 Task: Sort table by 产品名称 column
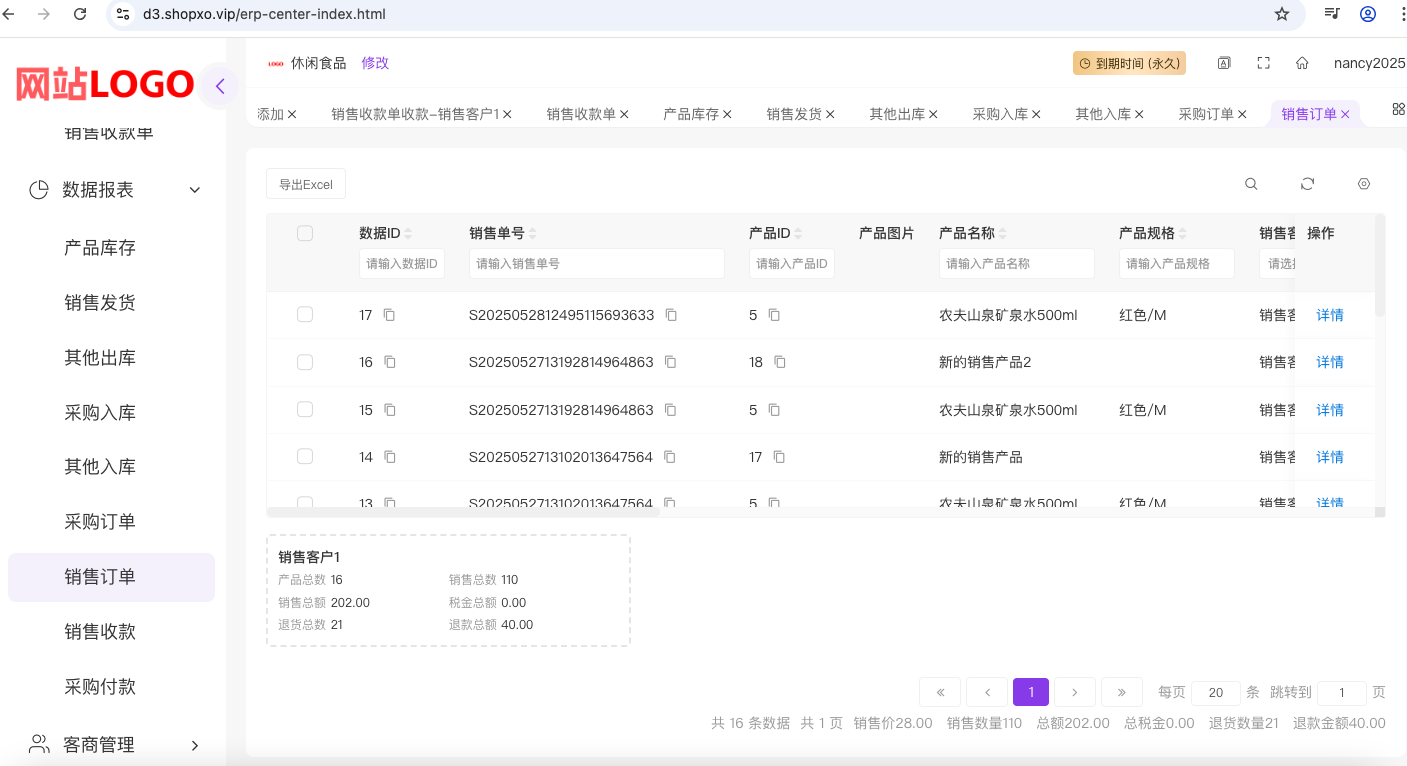pos(1003,234)
